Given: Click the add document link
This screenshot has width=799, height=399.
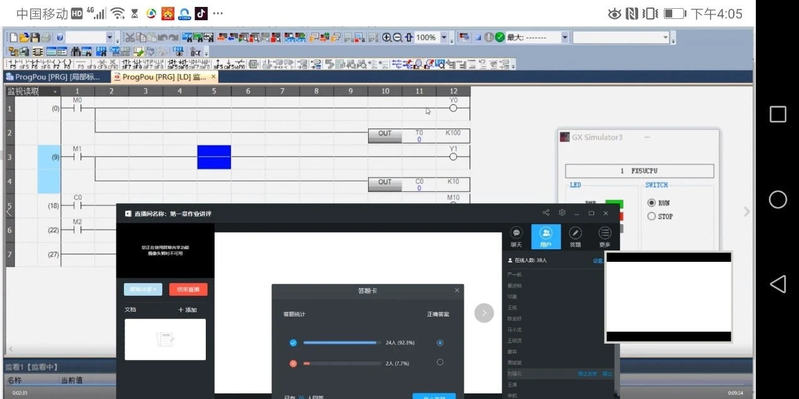Looking at the screenshot, I should pos(188,309).
